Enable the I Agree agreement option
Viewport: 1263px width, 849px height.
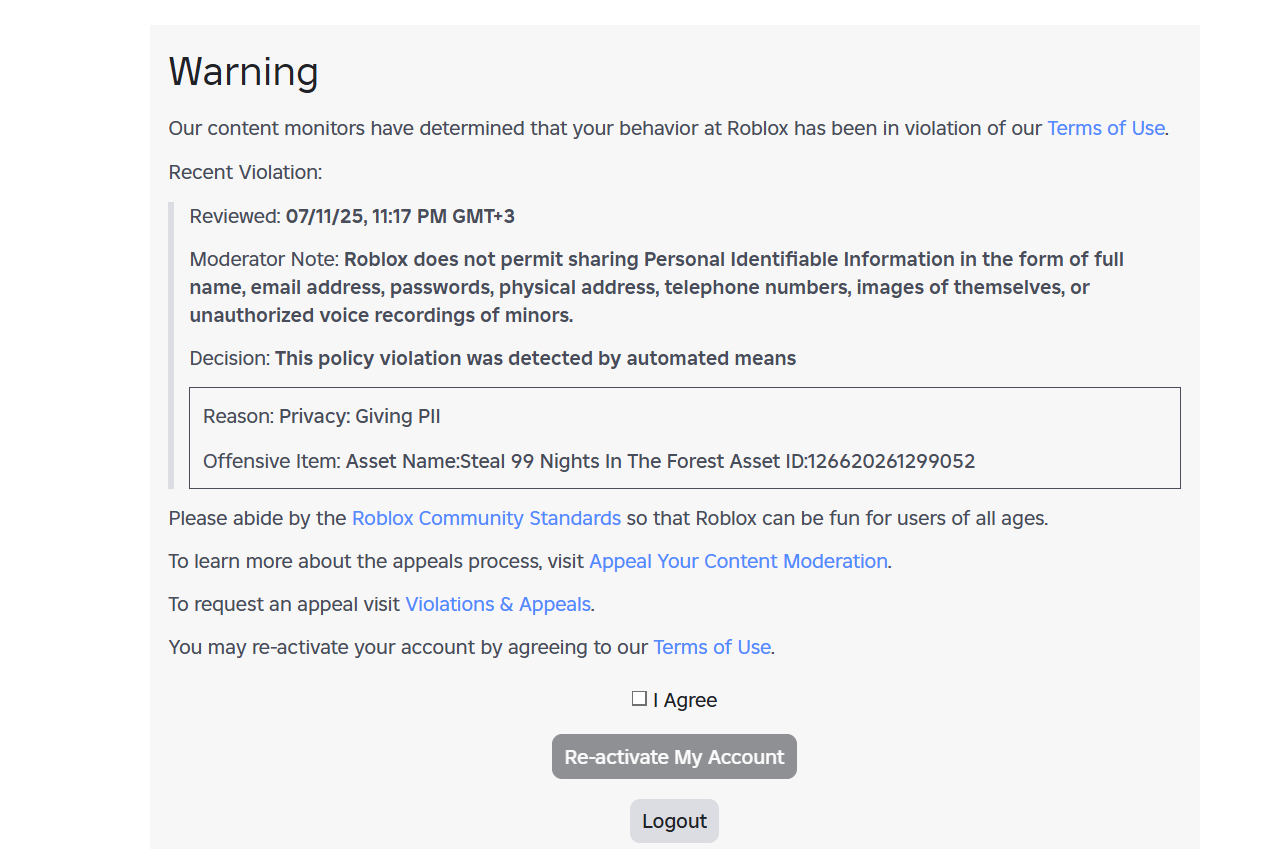pos(639,698)
